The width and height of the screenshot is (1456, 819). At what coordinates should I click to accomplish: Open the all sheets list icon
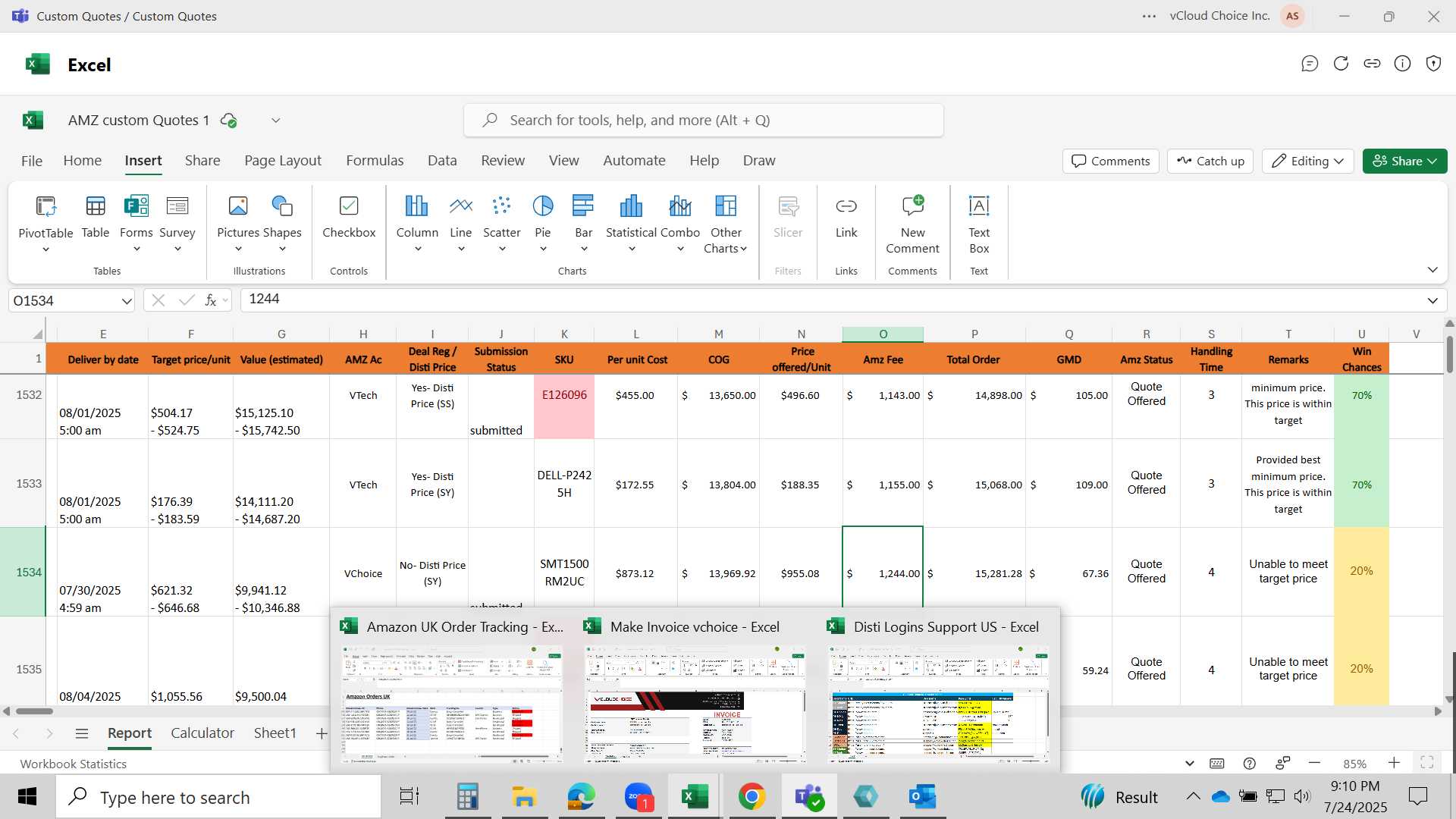82,733
